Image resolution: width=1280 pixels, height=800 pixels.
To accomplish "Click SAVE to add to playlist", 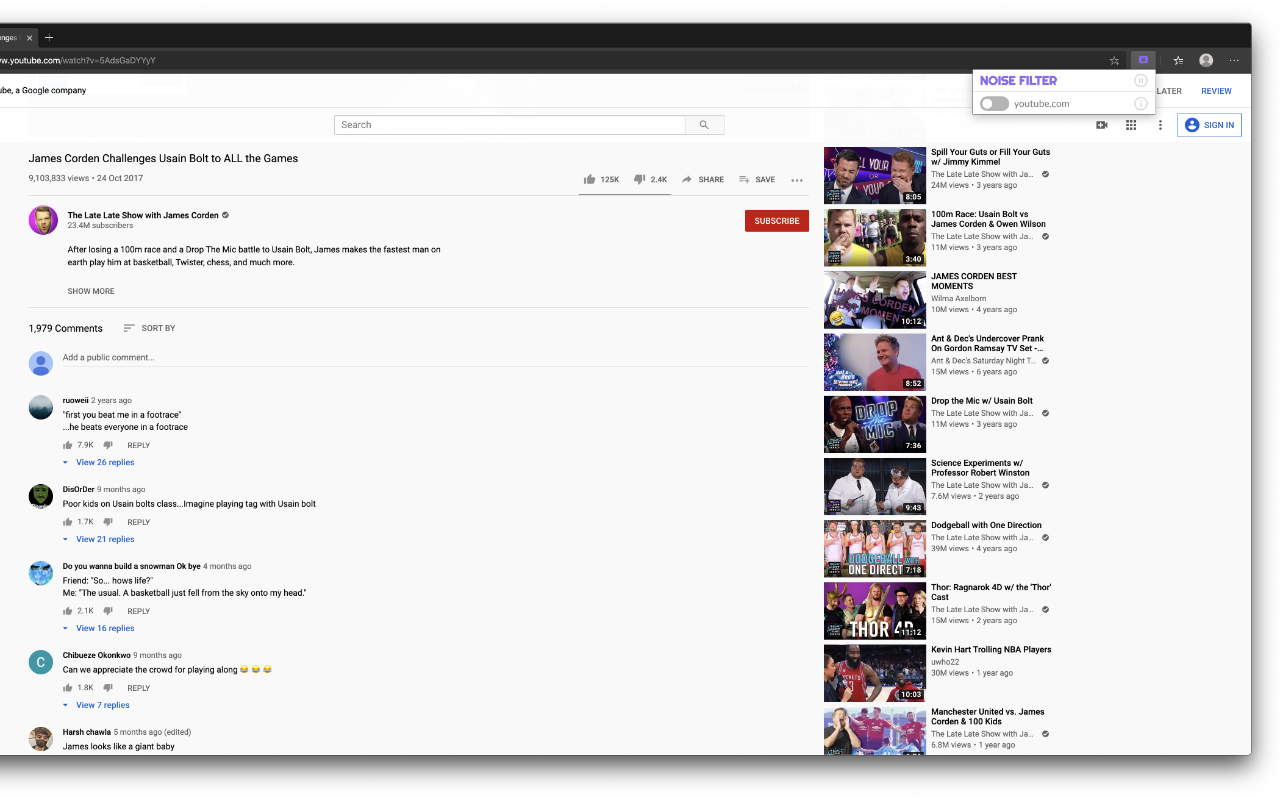I will pos(757,180).
